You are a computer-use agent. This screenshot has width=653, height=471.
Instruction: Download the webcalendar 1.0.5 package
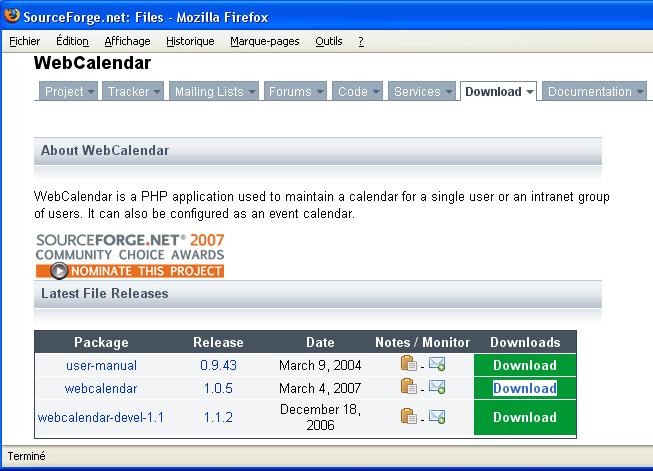[x=525, y=388]
